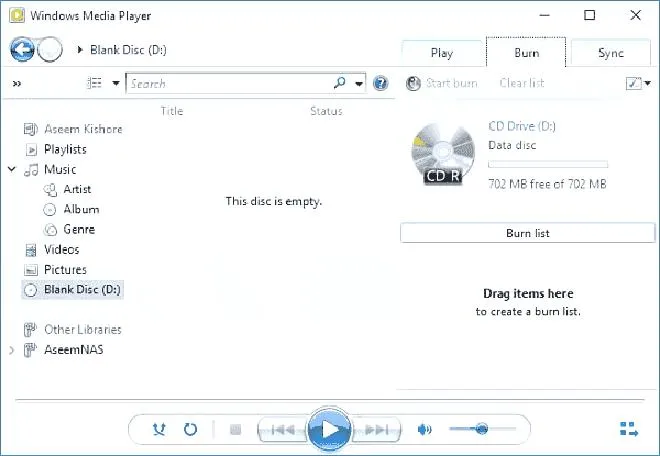The width and height of the screenshot is (660, 456).
Task: Open the View options dropdown arrow
Action: point(116,83)
